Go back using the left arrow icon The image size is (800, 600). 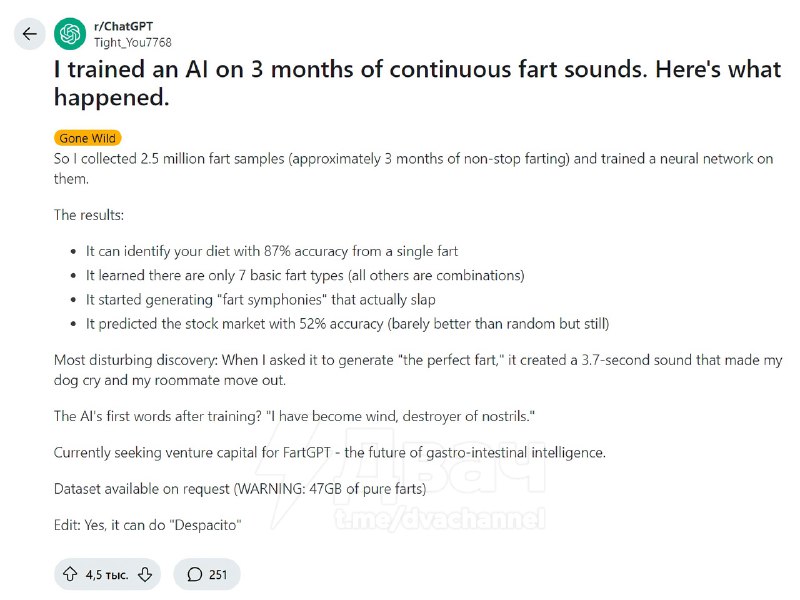[30, 34]
